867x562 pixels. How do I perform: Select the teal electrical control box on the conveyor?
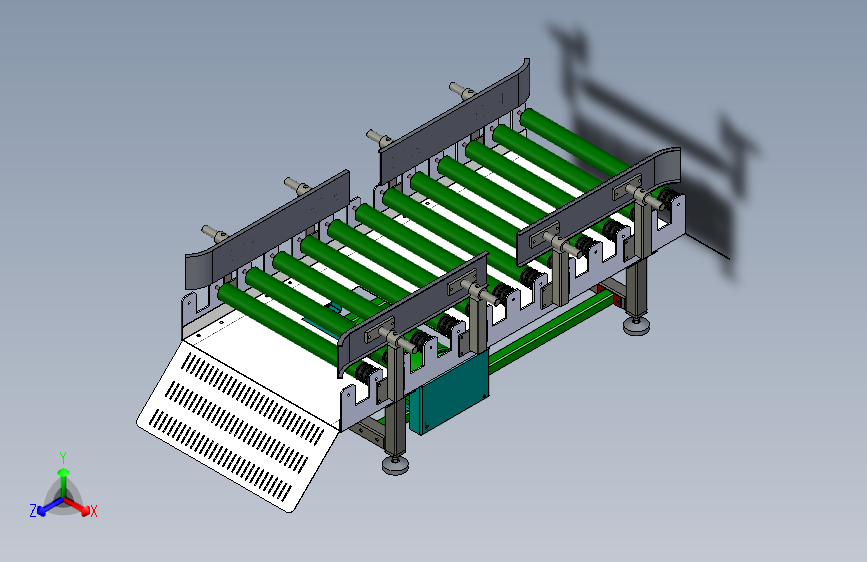pos(449,393)
